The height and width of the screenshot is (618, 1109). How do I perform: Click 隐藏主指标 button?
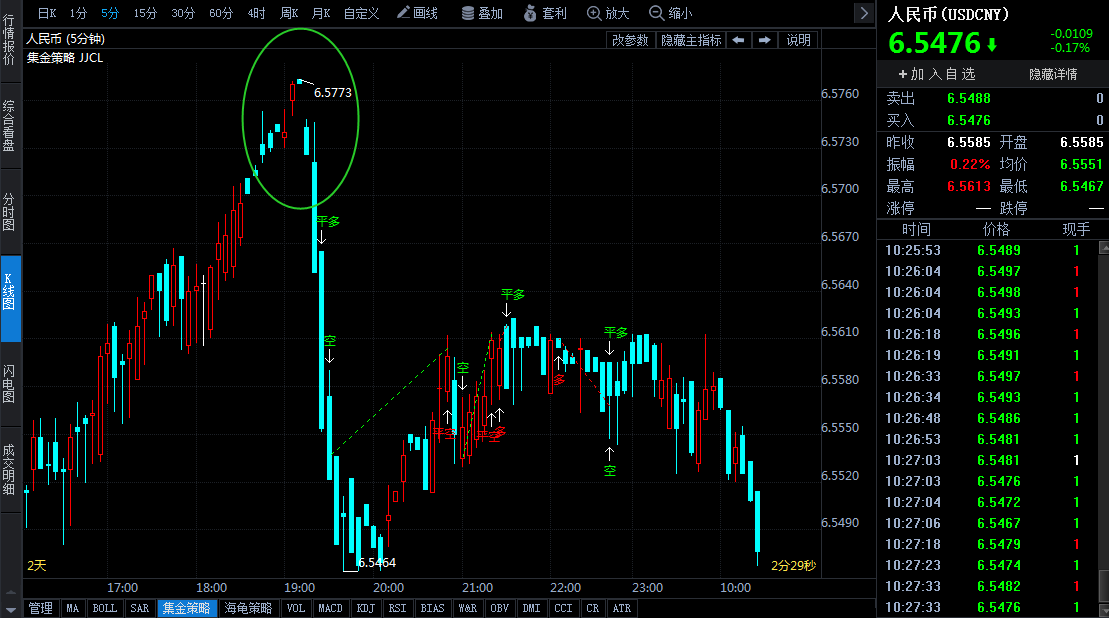tap(691, 40)
